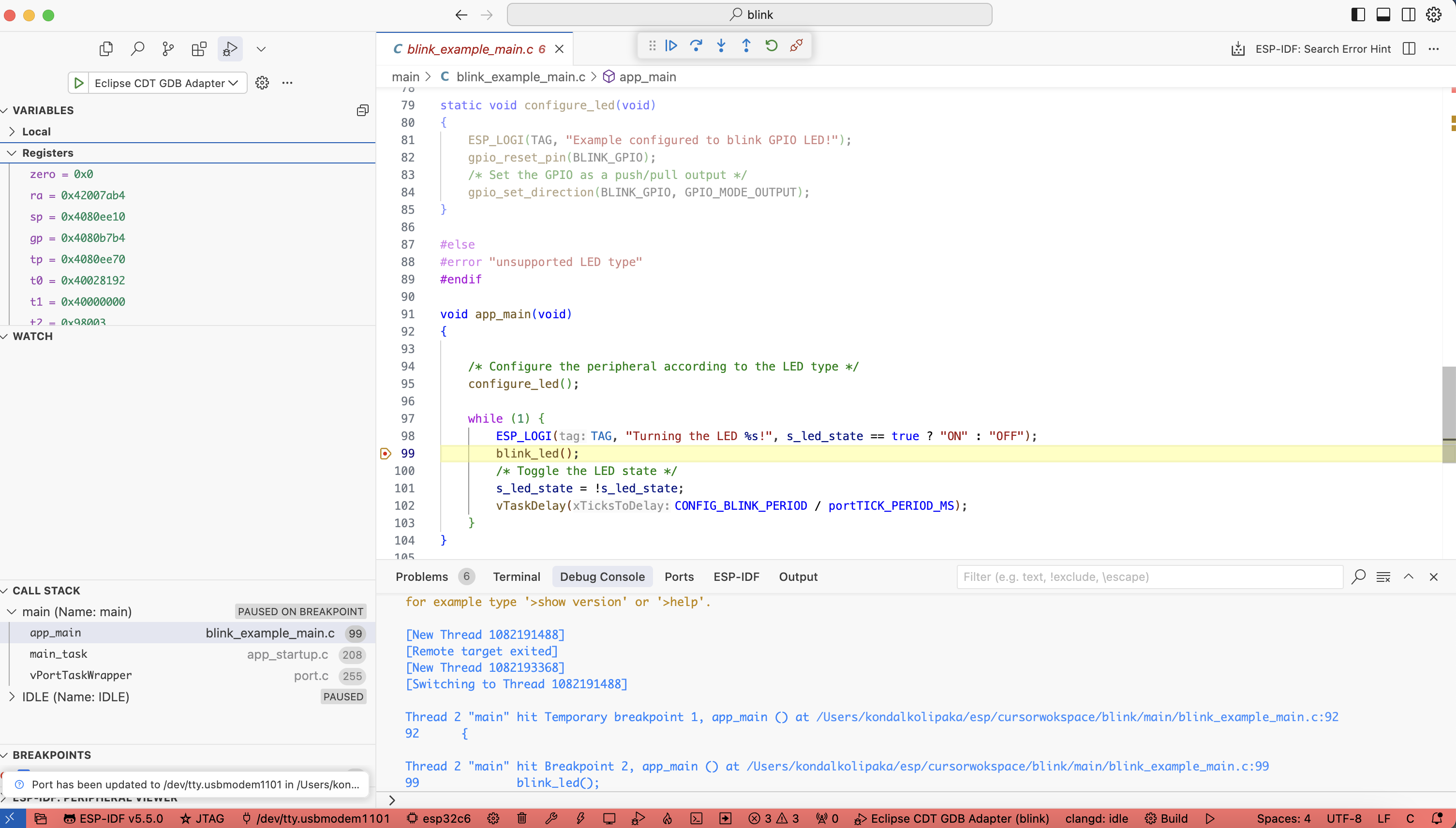This screenshot has width=1456, height=828.
Task: Collapse all in Variables section
Action: [362, 110]
